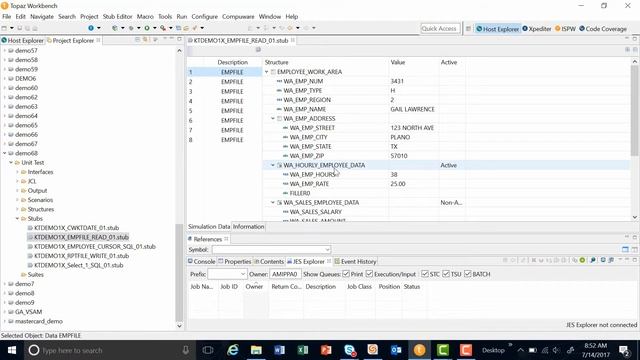
Task: Open PowerPoint from the taskbar
Action: click(326, 350)
